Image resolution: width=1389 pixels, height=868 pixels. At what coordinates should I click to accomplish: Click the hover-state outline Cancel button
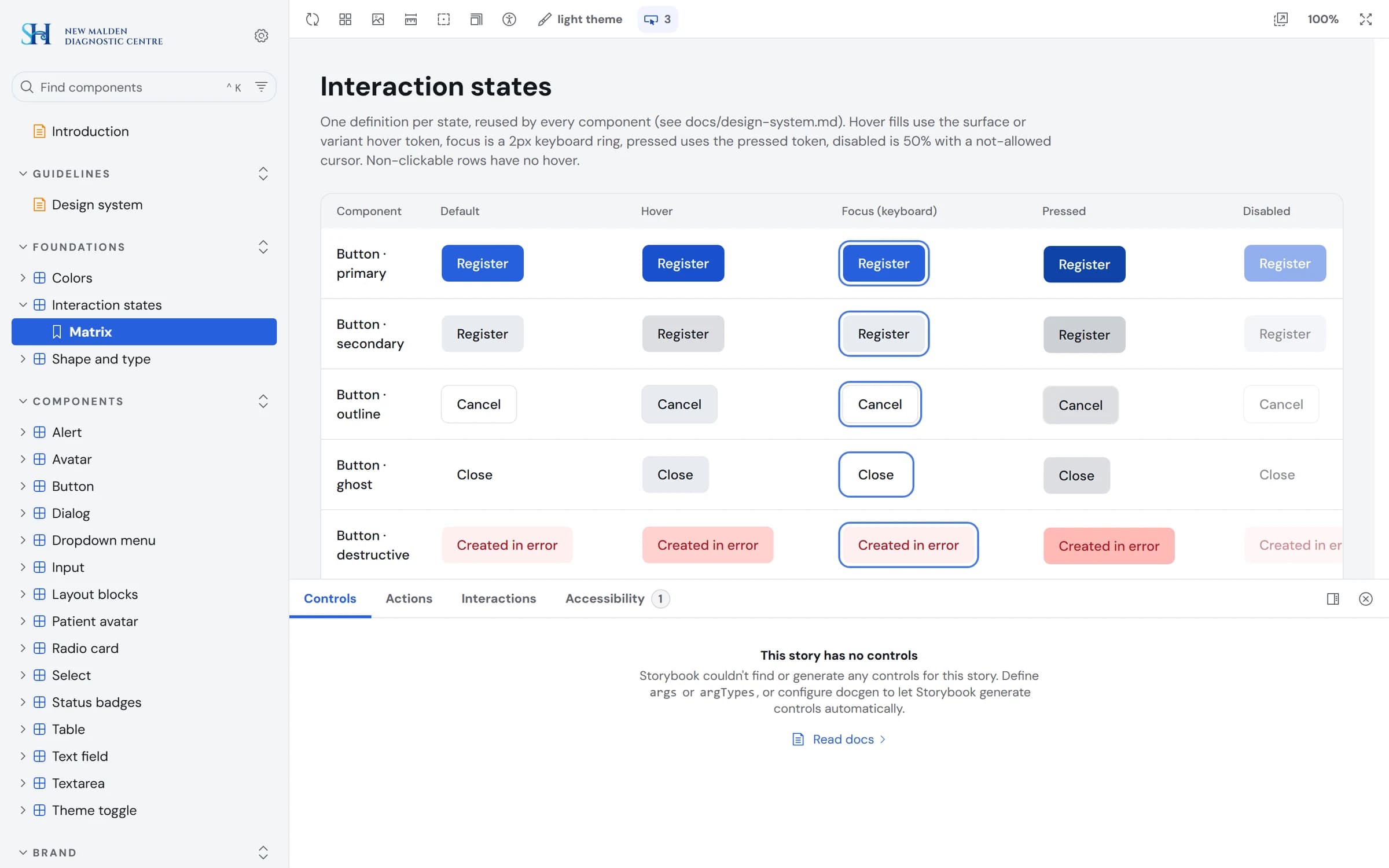679,404
